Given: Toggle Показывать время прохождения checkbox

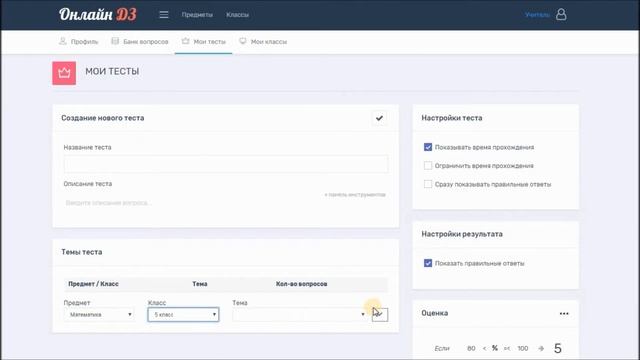Looking at the screenshot, I should [428, 147].
